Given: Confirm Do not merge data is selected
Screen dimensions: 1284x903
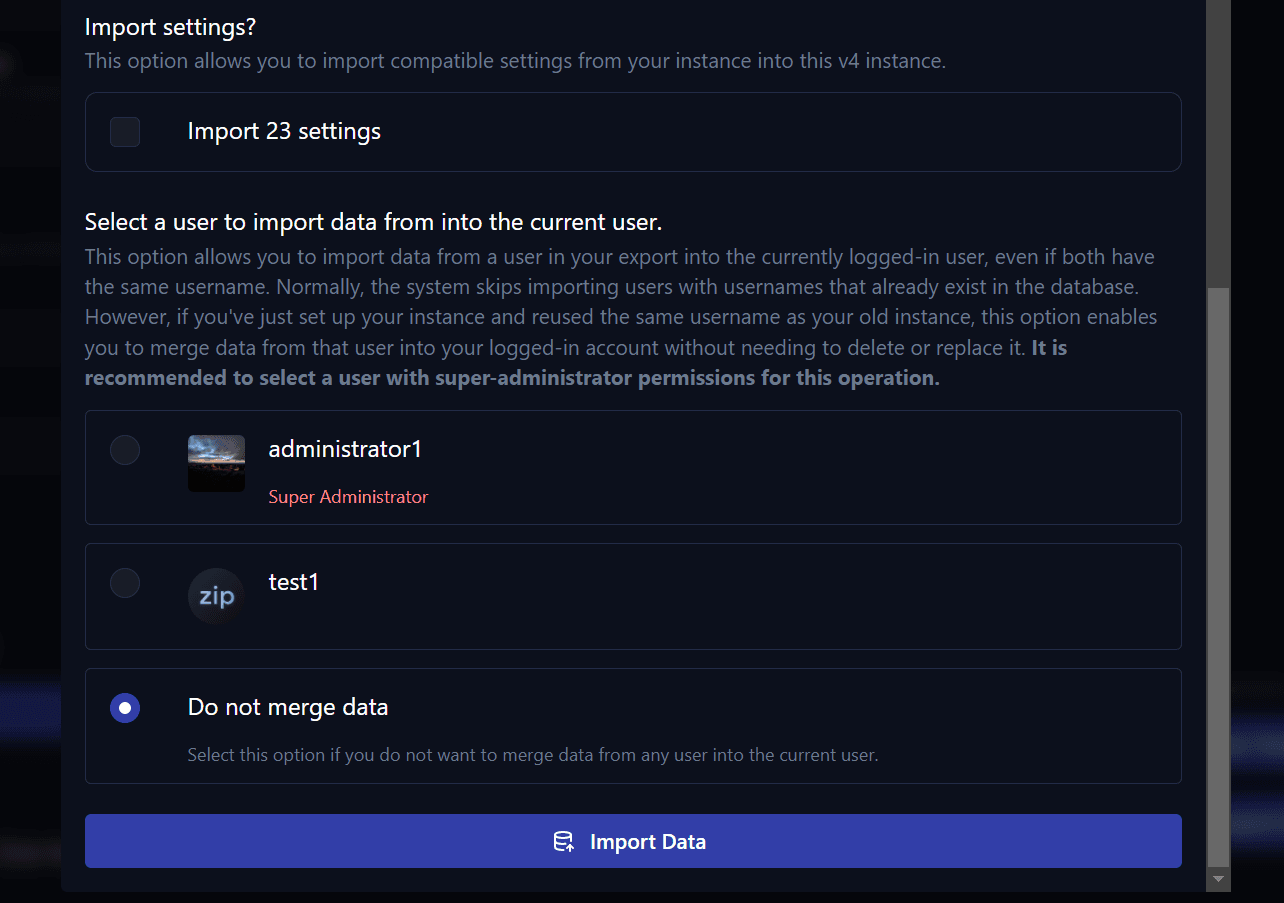Looking at the screenshot, I should point(124,707).
